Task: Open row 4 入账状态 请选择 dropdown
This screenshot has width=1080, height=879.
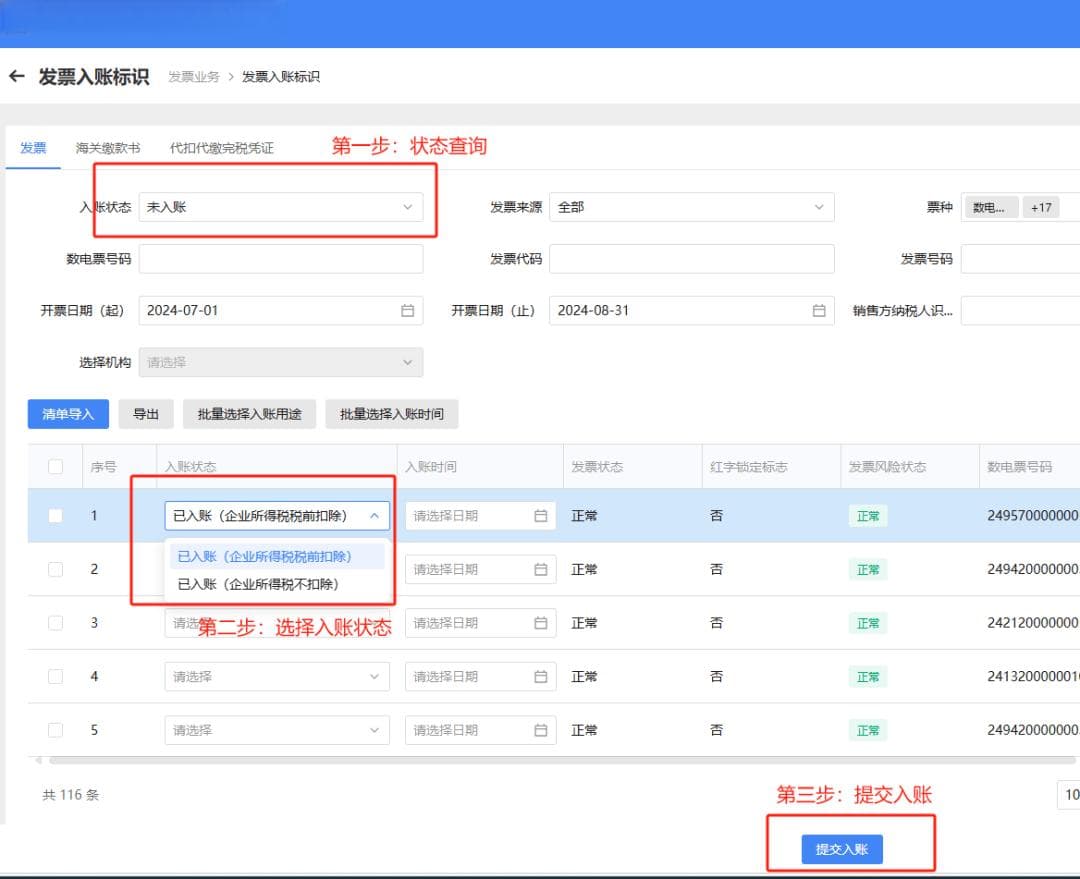Action: coord(277,677)
